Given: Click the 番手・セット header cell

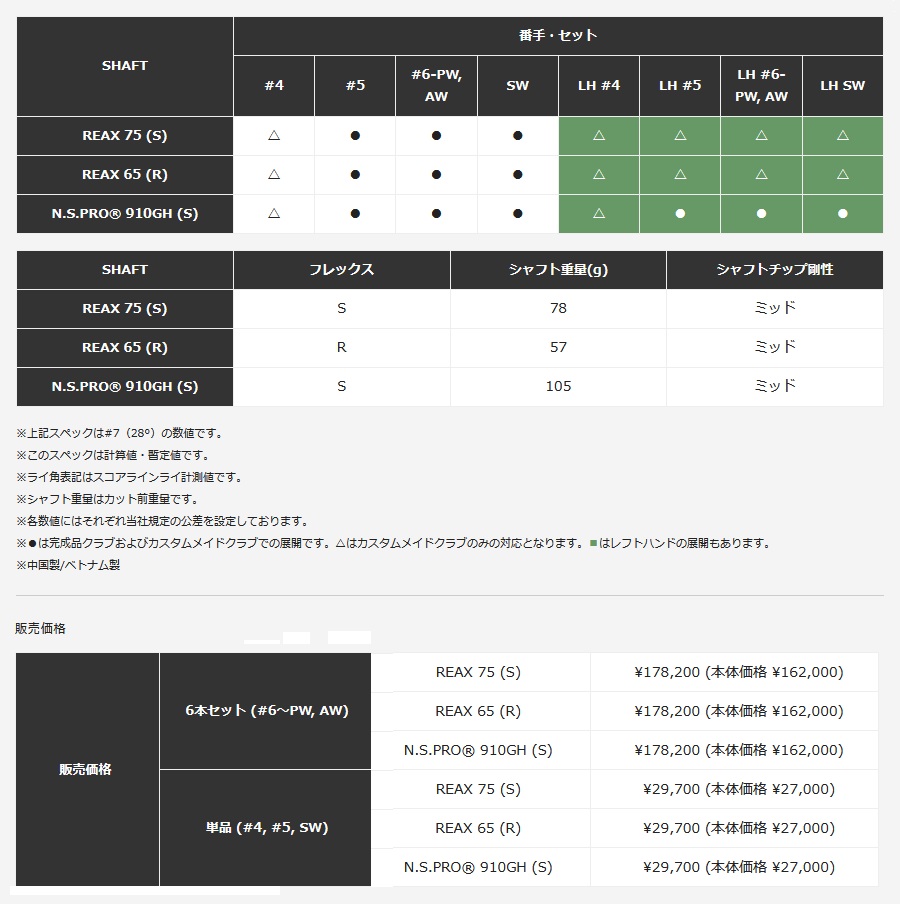Looking at the screenshot, I should pos(558,36).
